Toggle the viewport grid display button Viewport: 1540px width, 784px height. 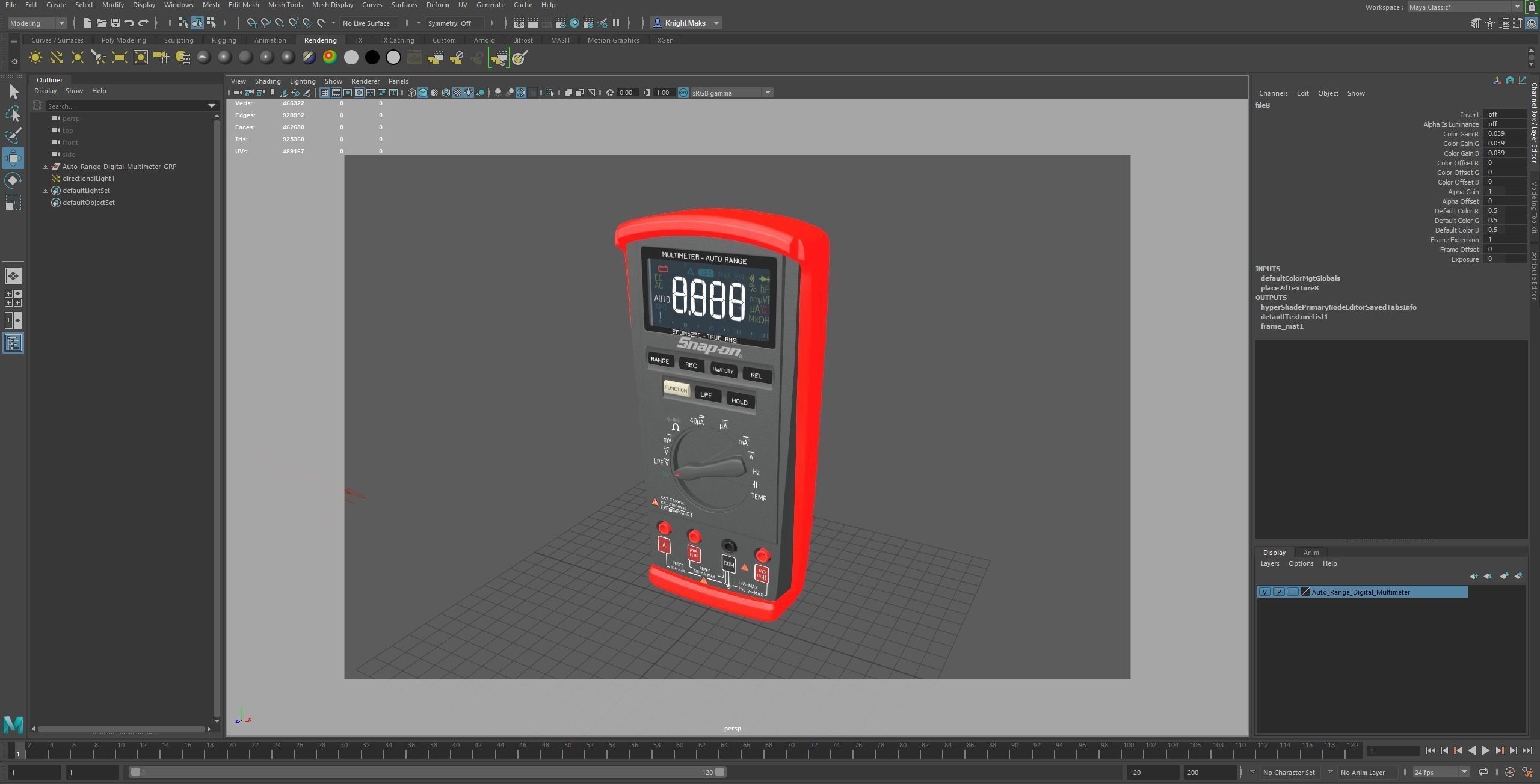325,93
